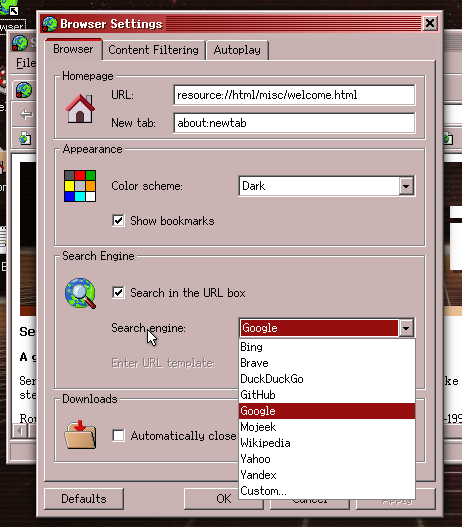
Task: Switch to the Content Filtering tab
Action: [x=154, y=50]
